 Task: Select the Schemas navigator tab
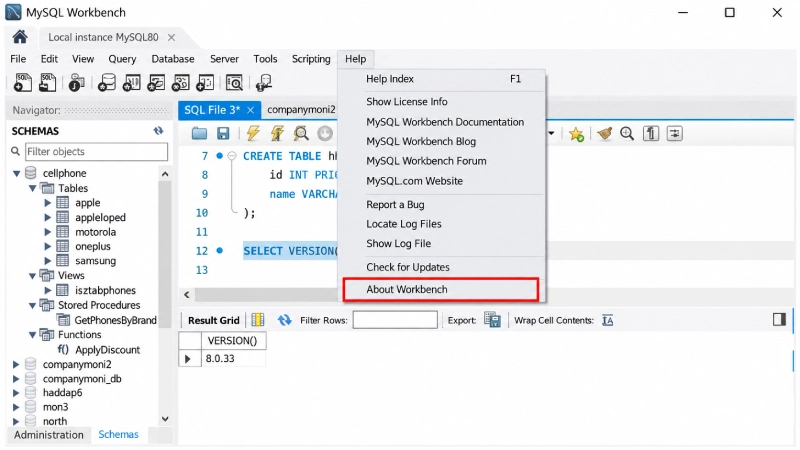coord(118,434)
